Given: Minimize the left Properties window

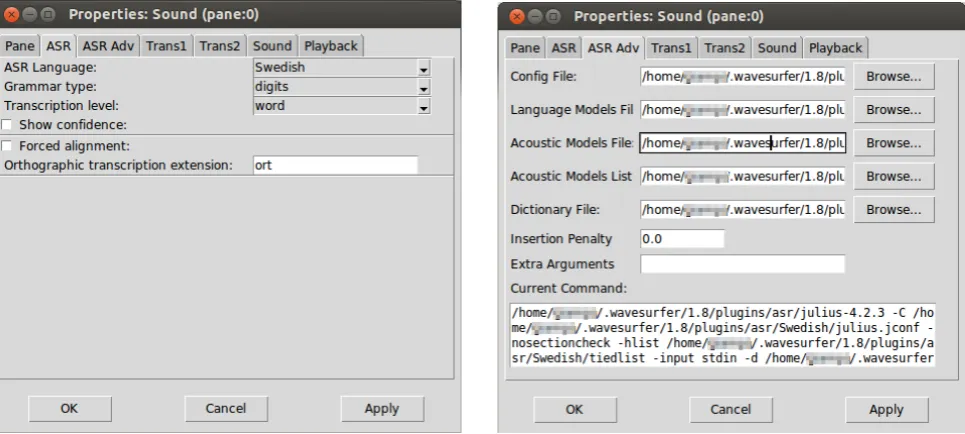Looking at the screenshot, I should click(x=29, y=14).
